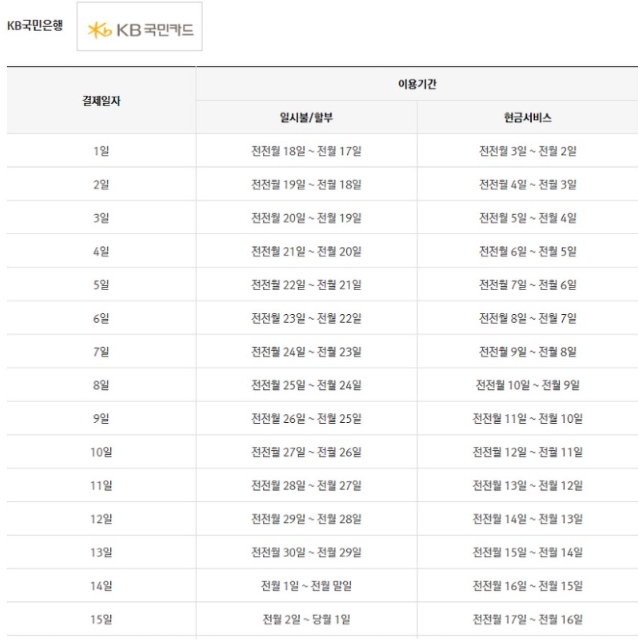
Task: Click cell 전전월 12일 ~ 전월 11일
Action: pyautogui.click(x=528, y=452)
